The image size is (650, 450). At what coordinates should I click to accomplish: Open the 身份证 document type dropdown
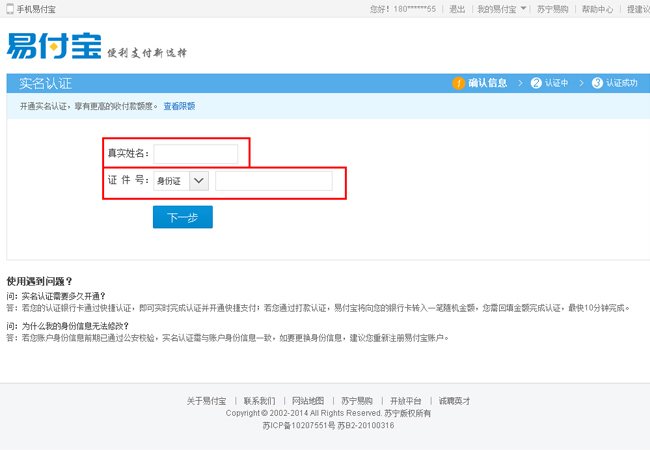(181, 181)
